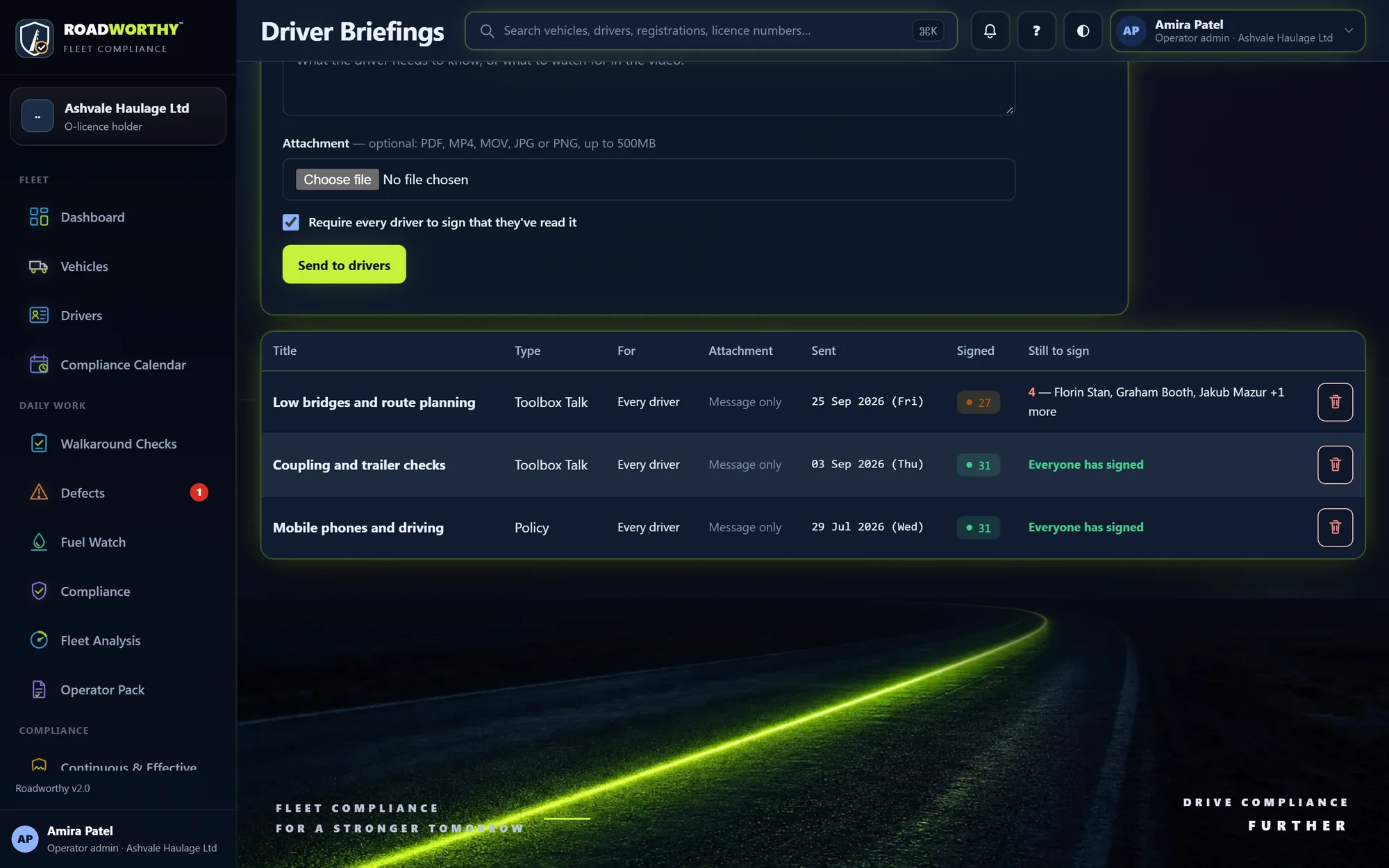Screen dimensions: 1389x868
Task: Click the Fleet Analysis gauge icon
Action: point(39,640)
